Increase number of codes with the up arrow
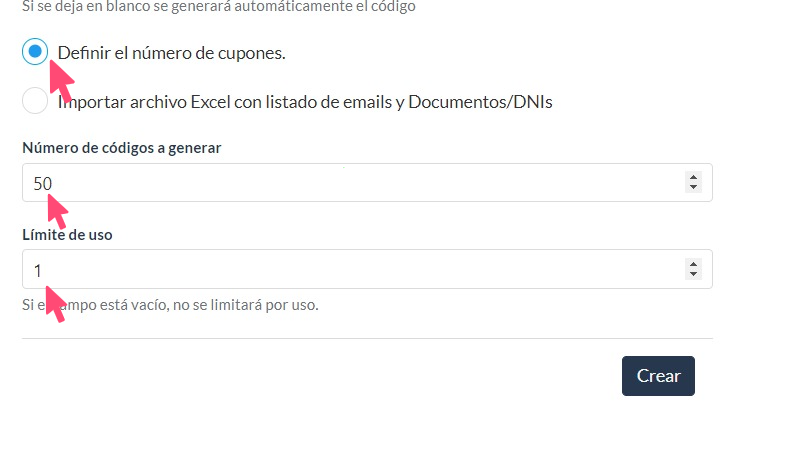 click(693, 178)
